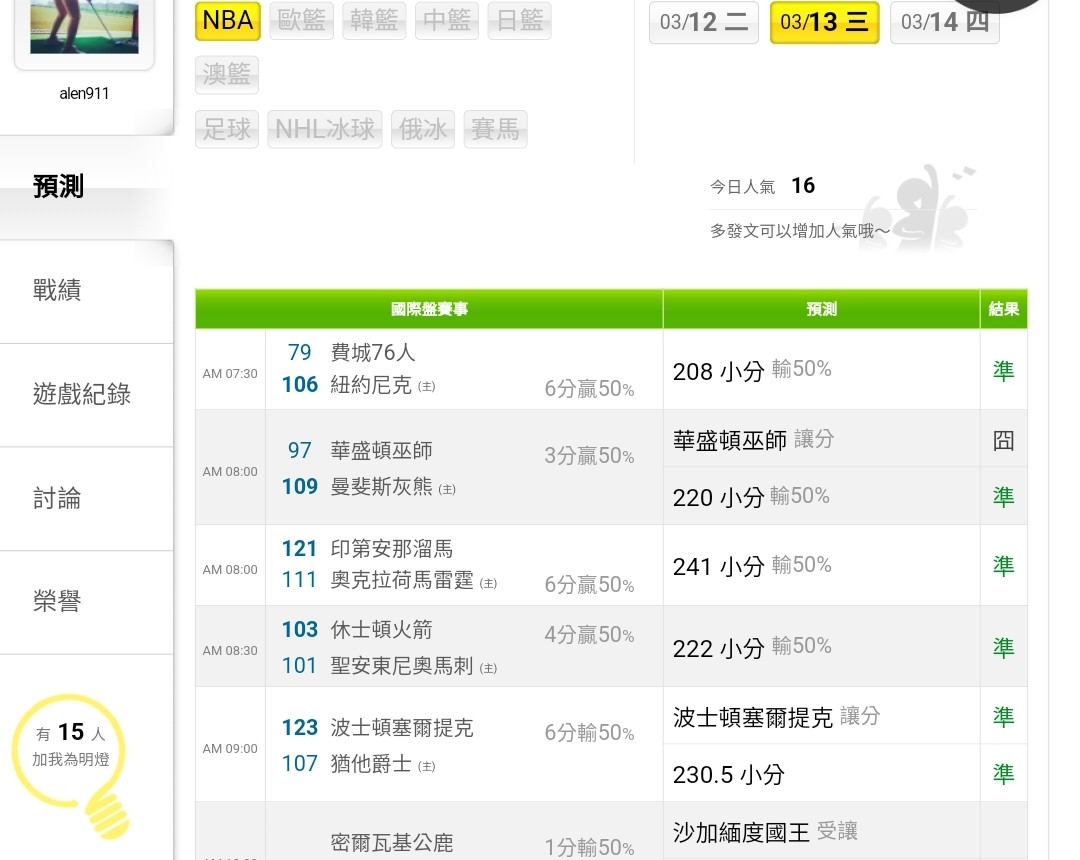
Task: Go to date 03/12 二
Action: (704, 23)
